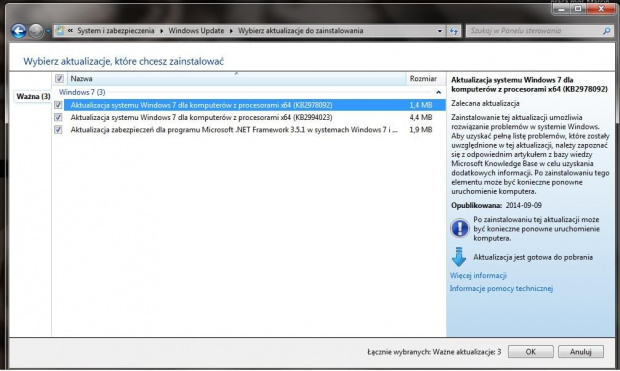Viewport: 620px width, 371px height.
Task: Sort list by Rozmiar column header
Action: click(425, 78)
